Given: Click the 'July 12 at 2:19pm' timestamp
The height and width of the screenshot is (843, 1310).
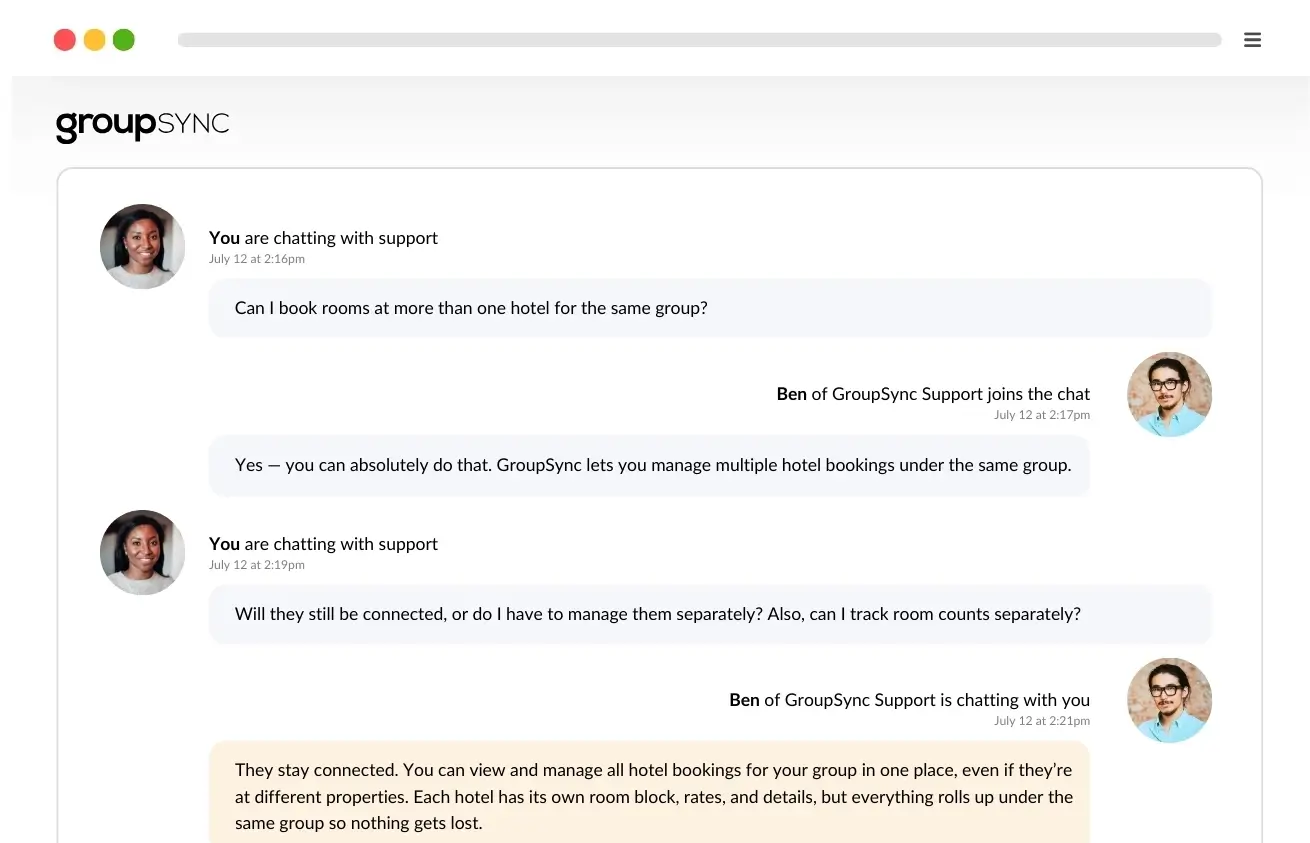Looking at the screenshot, I should (x=257, y=565).
